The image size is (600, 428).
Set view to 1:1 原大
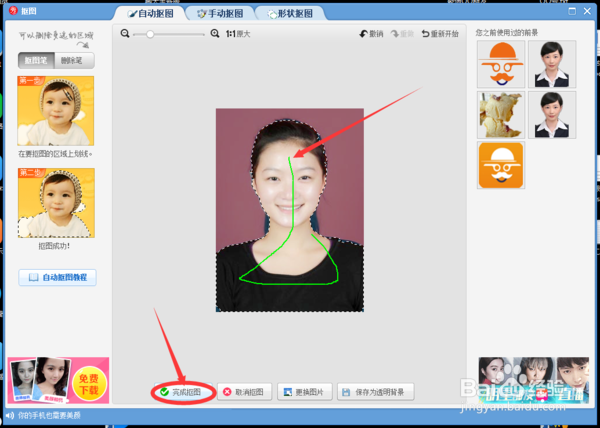[238, 34]
